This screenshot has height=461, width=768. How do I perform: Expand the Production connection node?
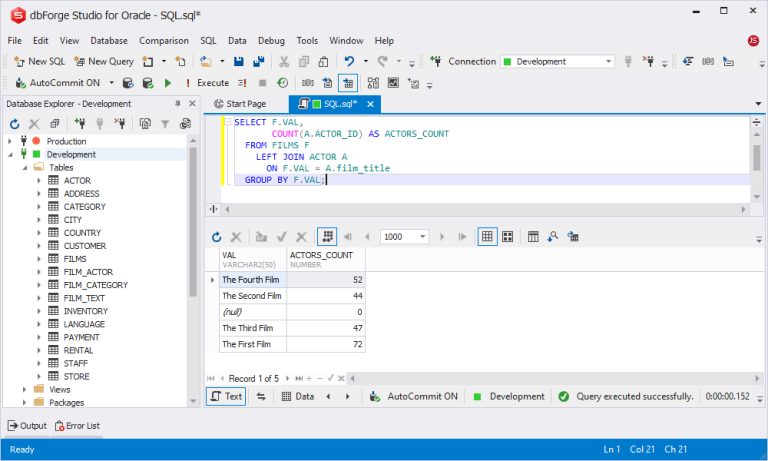pos(10,141)
